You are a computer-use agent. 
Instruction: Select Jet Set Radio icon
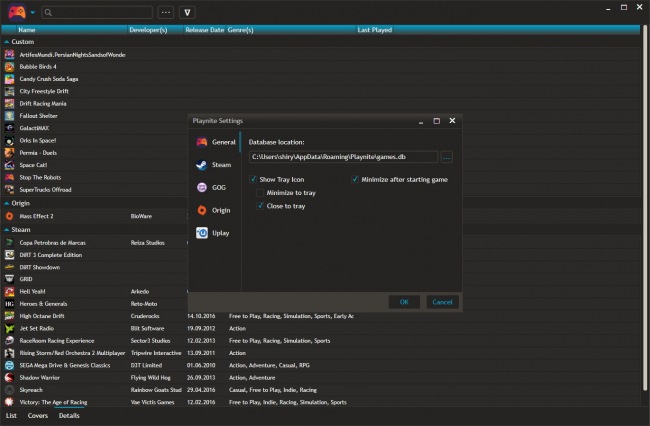[x=9, y=329]
